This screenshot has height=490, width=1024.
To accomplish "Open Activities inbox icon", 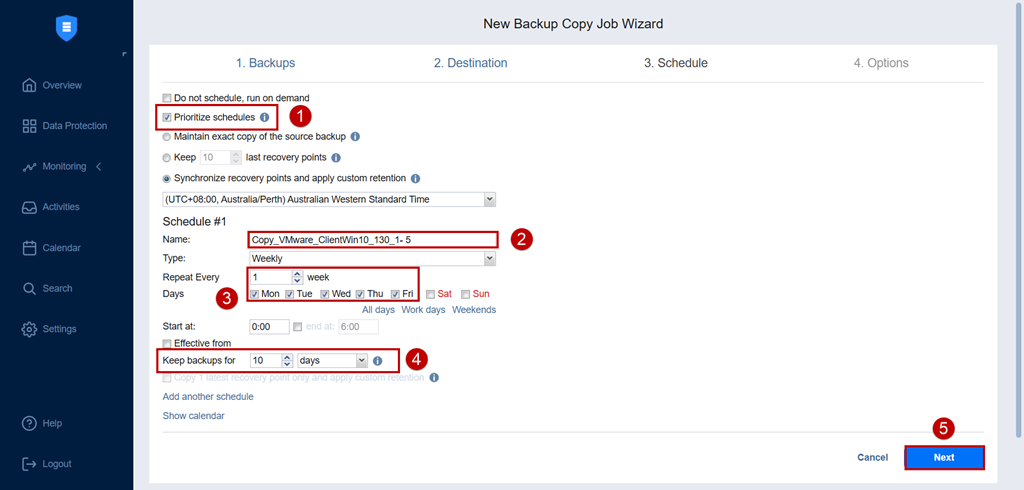I will (29, 207).
